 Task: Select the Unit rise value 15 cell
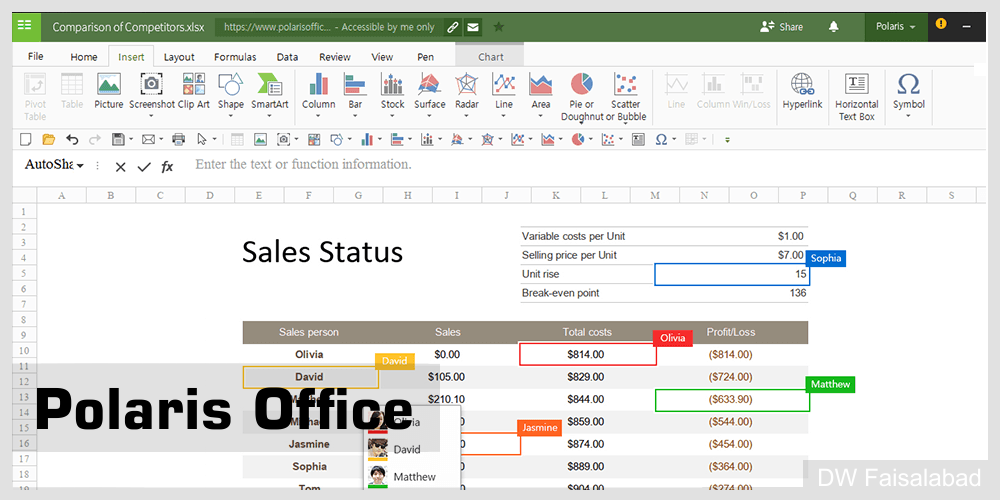coord(732,274)
